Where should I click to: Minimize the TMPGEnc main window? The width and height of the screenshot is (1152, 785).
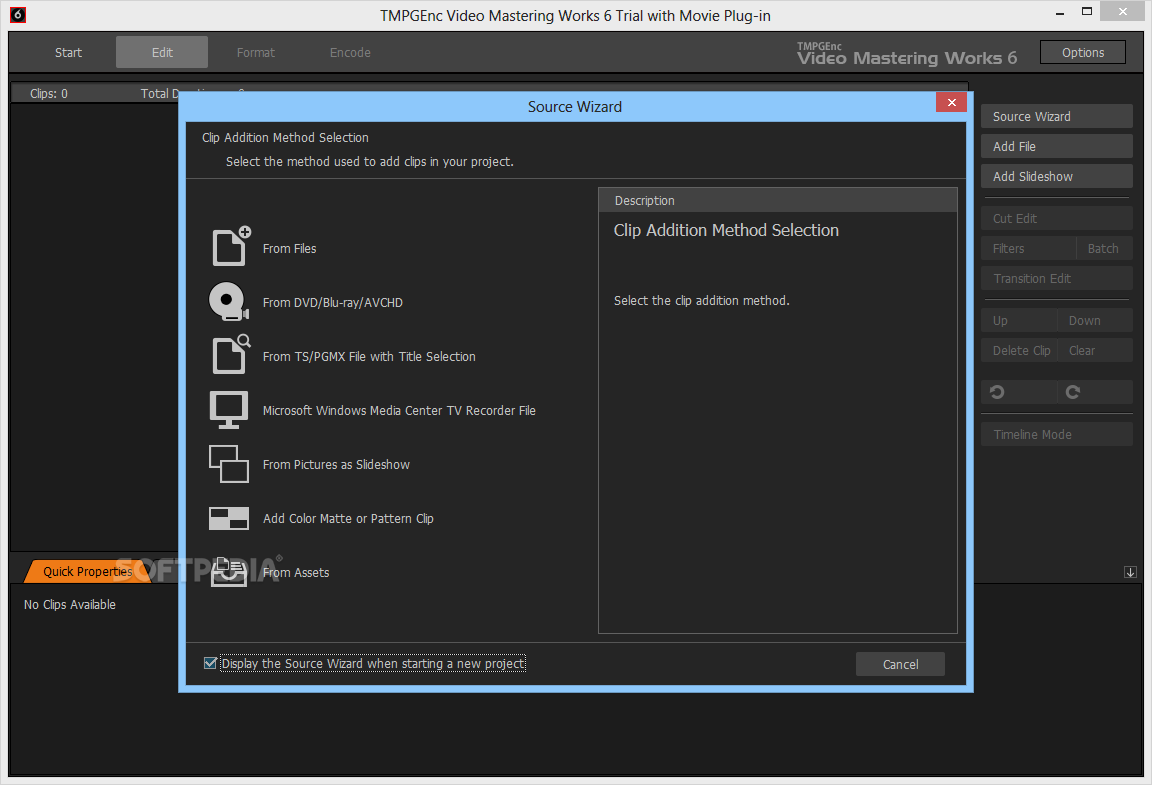tap(1059, 12)
